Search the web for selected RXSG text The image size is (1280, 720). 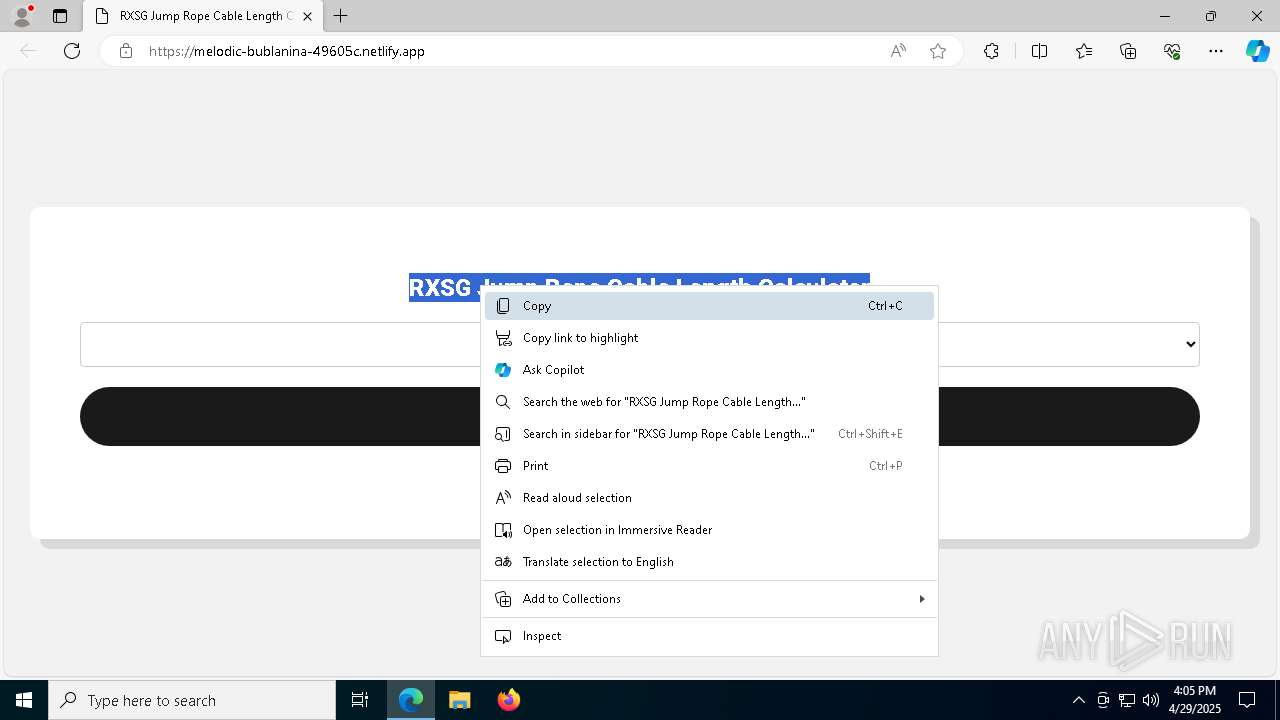point(709,402)
